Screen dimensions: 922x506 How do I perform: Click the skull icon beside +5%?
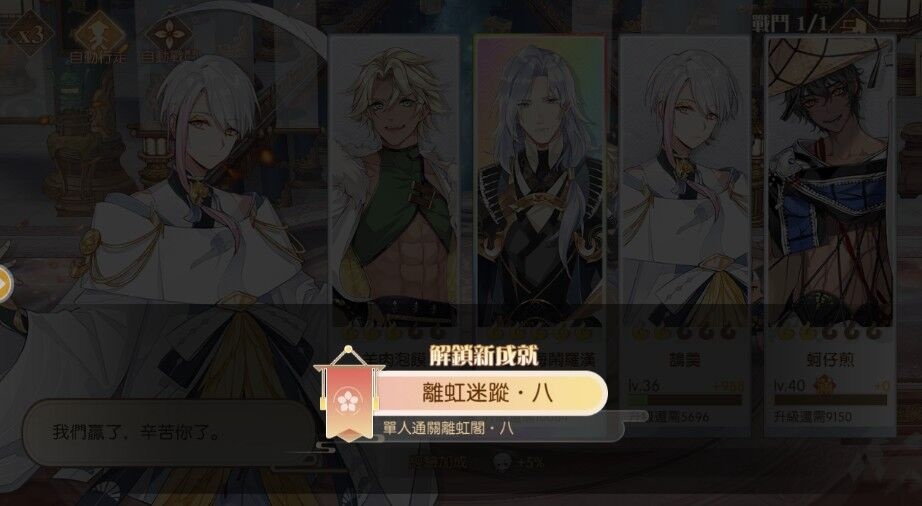(x=502, y=462)
